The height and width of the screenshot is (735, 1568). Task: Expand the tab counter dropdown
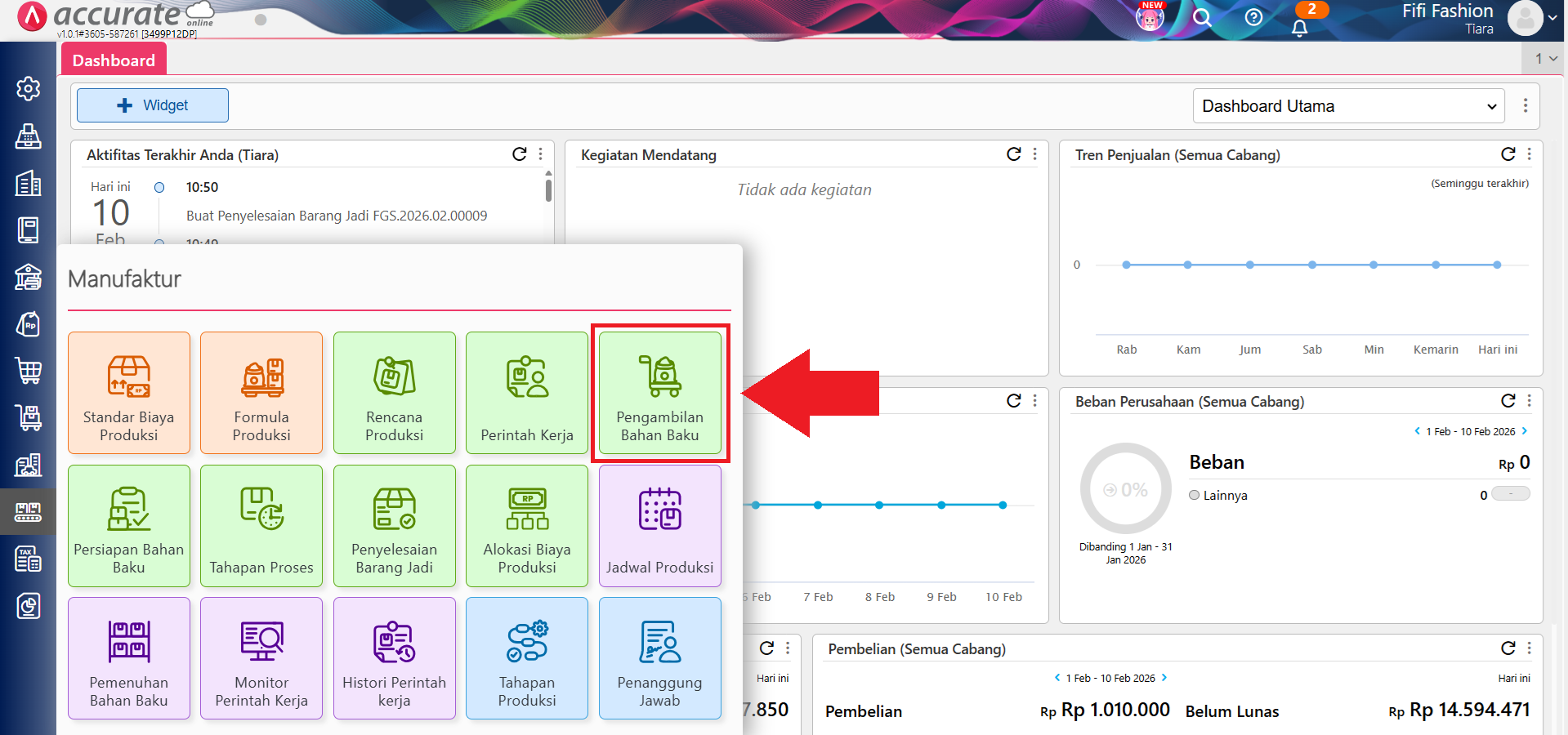(x=1545, y=59)
